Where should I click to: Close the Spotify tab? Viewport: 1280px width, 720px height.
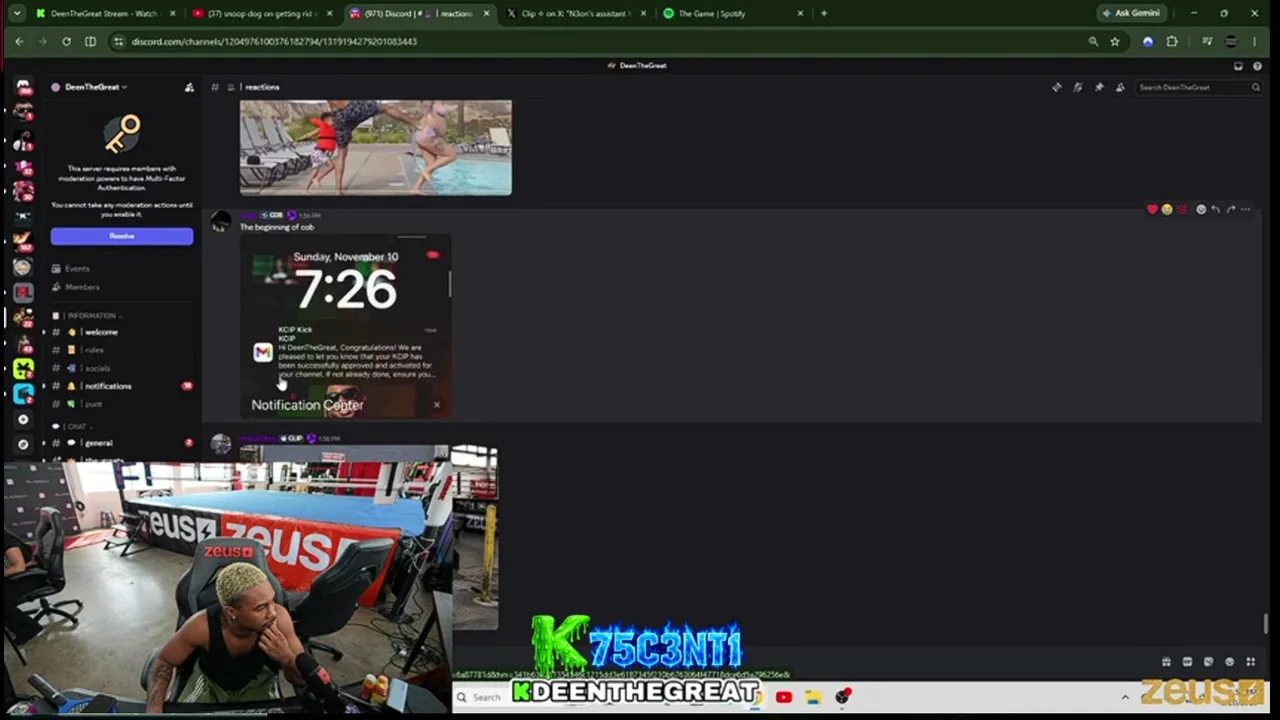pos(800,13)
